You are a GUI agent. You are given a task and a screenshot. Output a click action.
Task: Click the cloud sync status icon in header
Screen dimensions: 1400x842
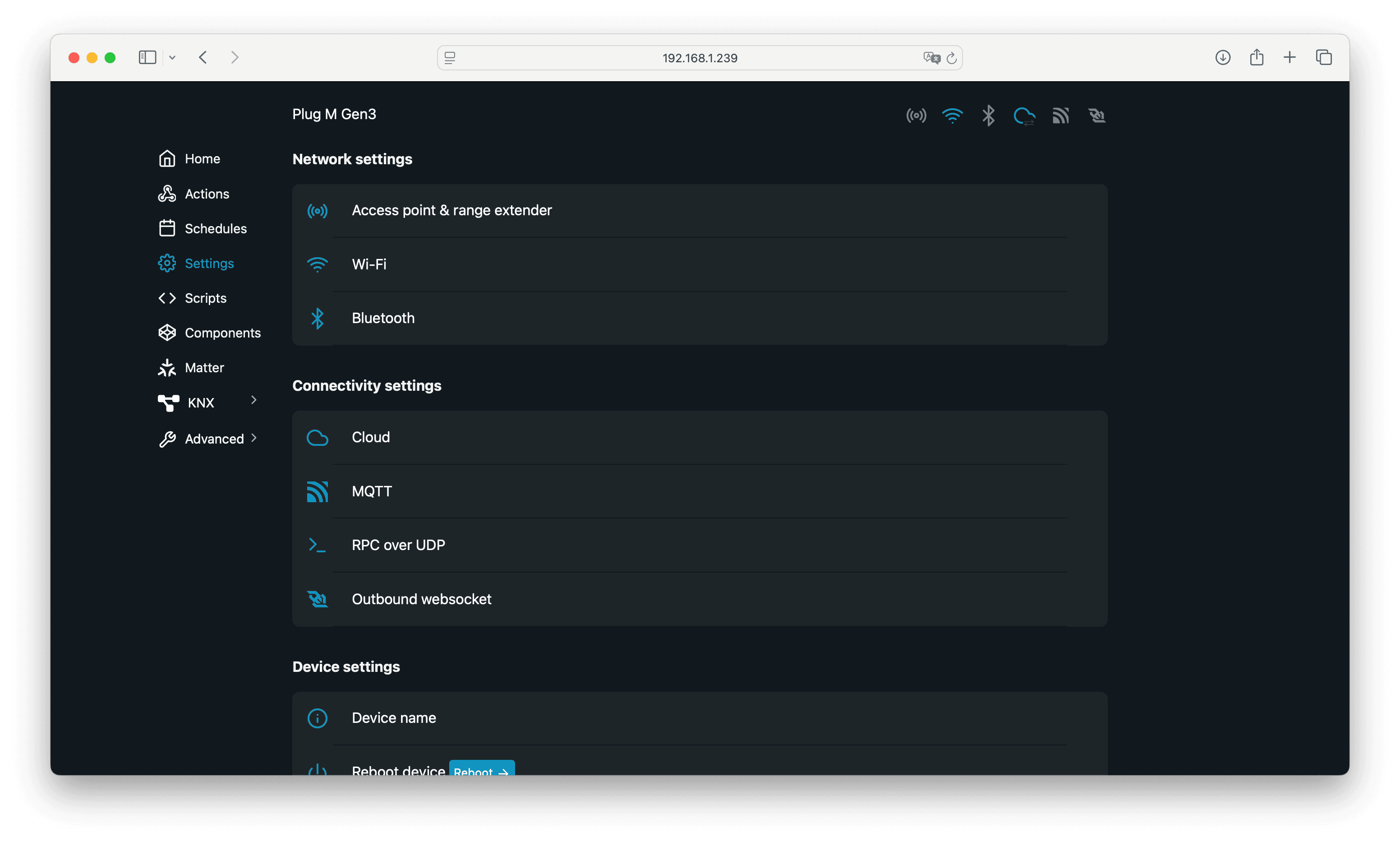click(1024, 116)
